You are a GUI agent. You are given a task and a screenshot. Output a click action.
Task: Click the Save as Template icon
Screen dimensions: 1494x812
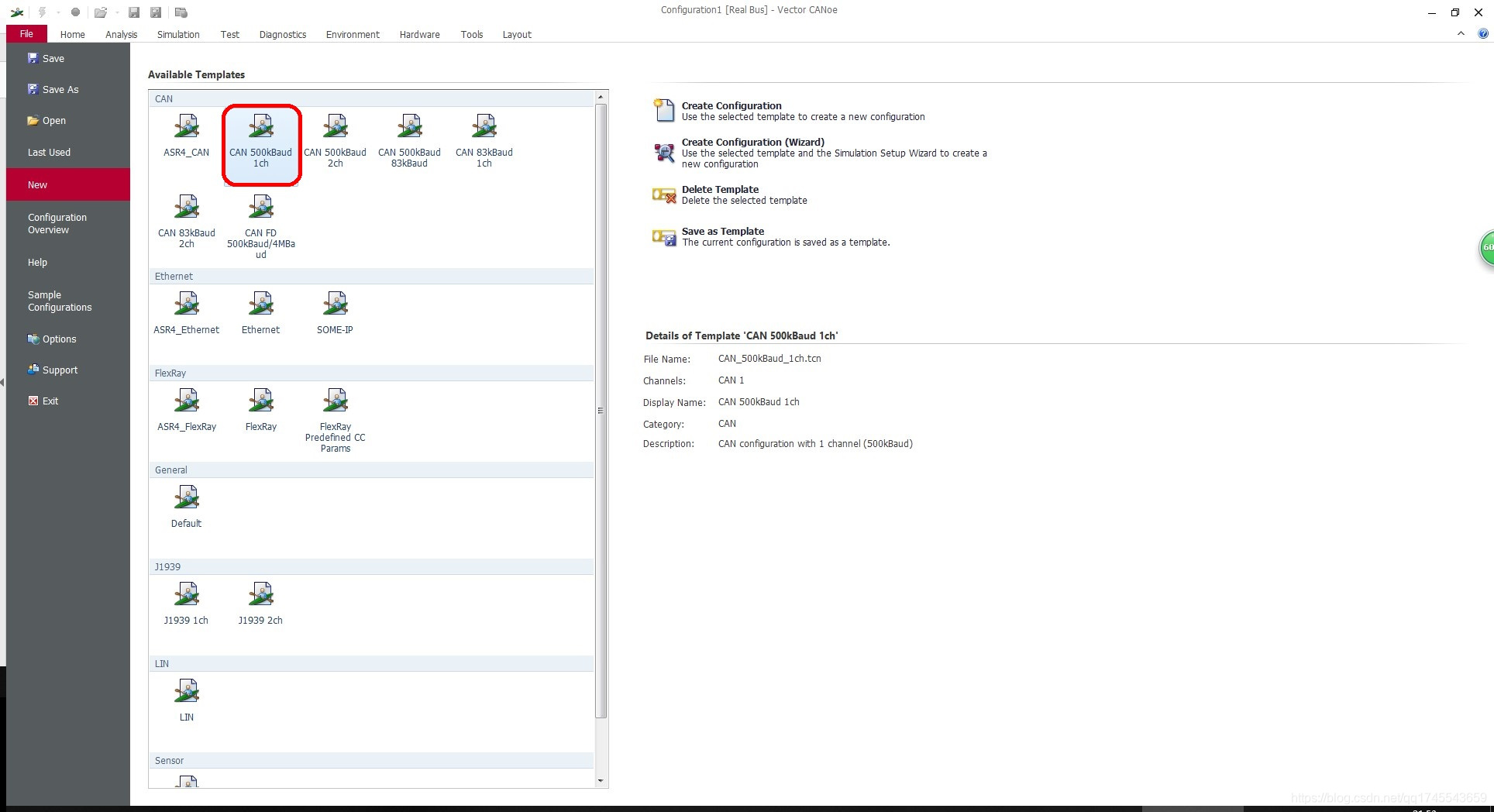point(664,237)
